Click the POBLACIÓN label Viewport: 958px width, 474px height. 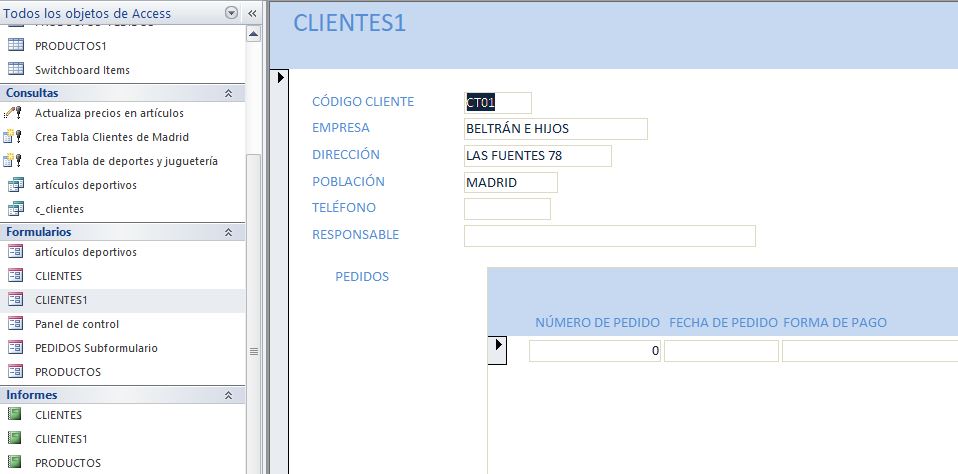348,181
